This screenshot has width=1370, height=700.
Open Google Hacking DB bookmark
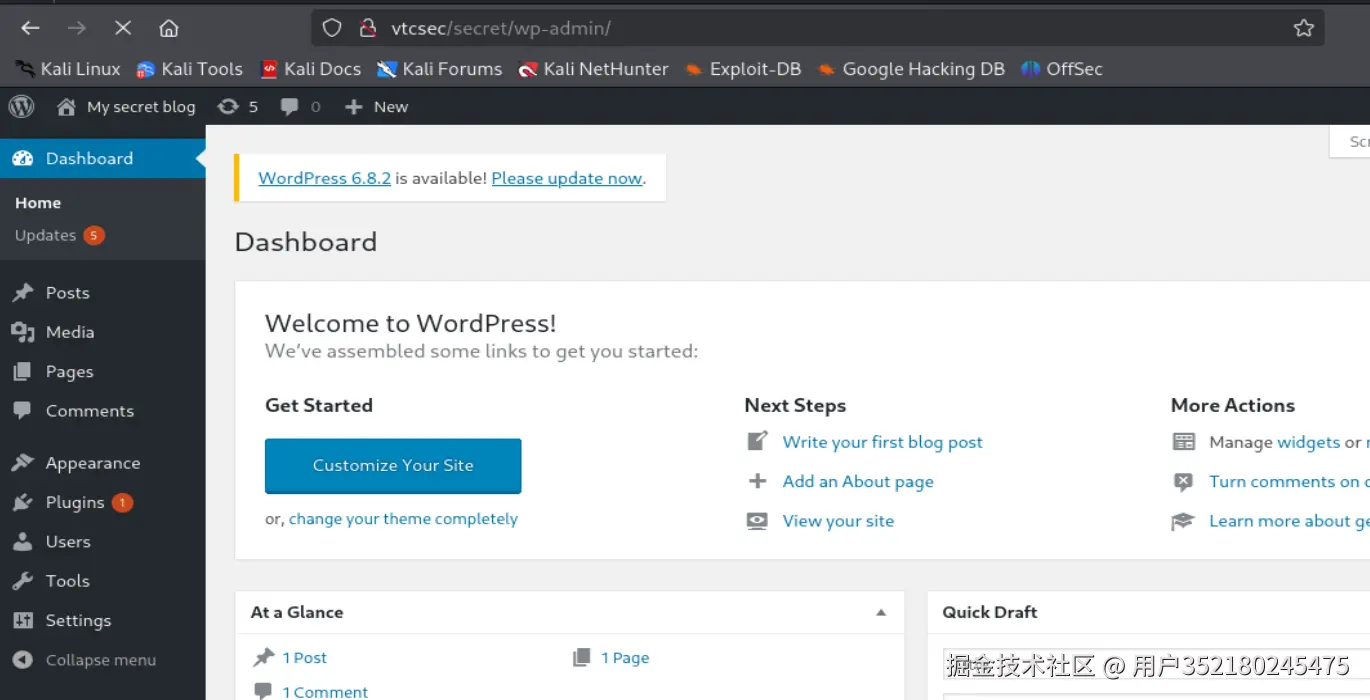pyautogui.click(x=911, y=69)
